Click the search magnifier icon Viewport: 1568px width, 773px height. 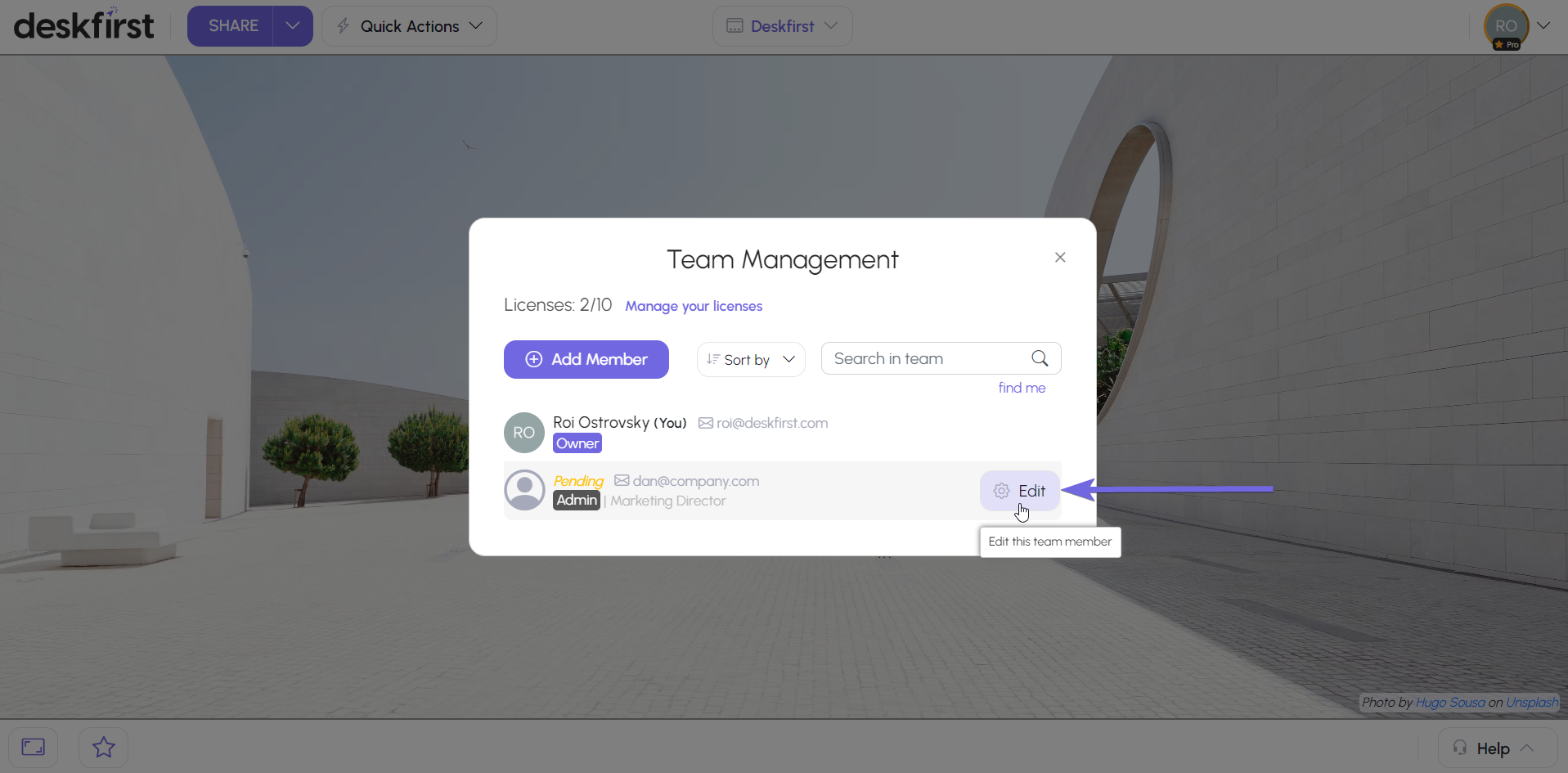click(x=1040, y=358)
